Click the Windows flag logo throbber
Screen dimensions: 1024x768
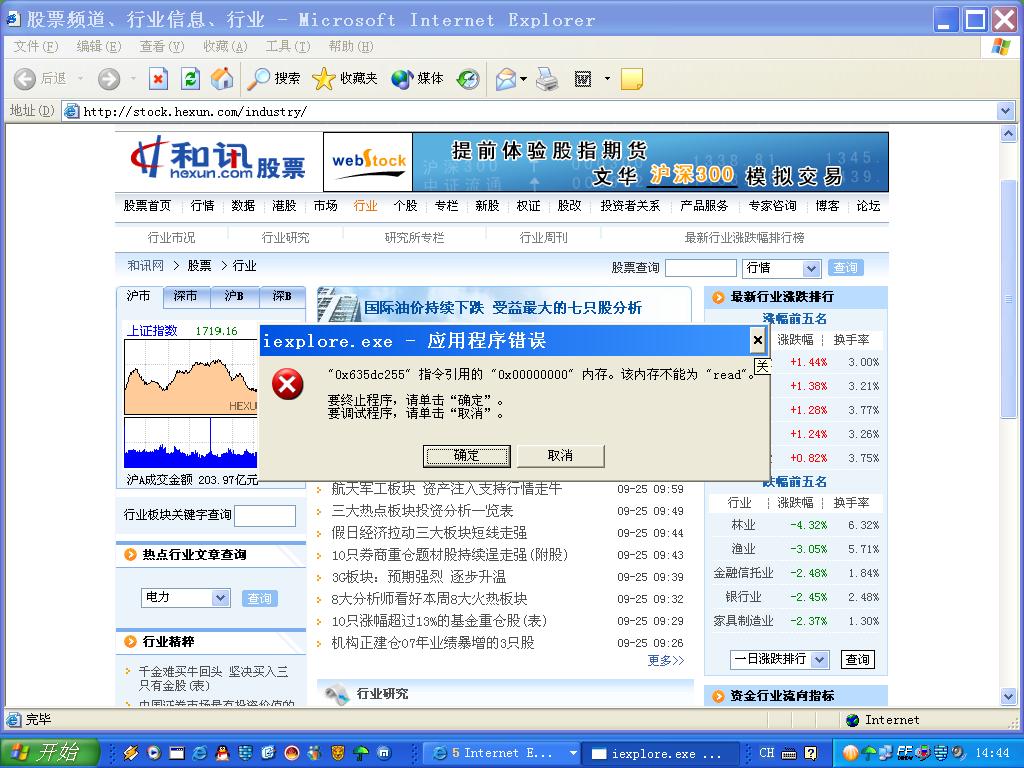pos(1000,46)
